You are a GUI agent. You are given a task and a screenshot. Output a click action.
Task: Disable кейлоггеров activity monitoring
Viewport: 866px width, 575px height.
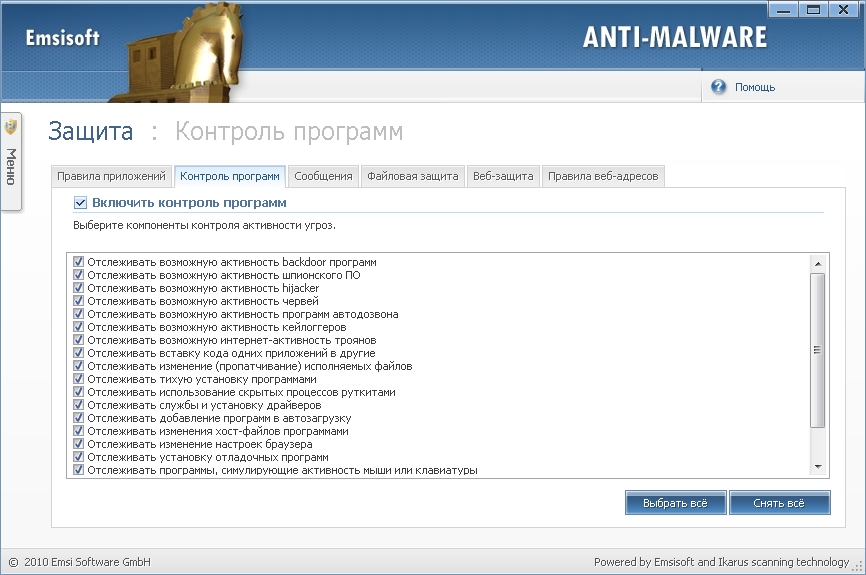point(78,327)
